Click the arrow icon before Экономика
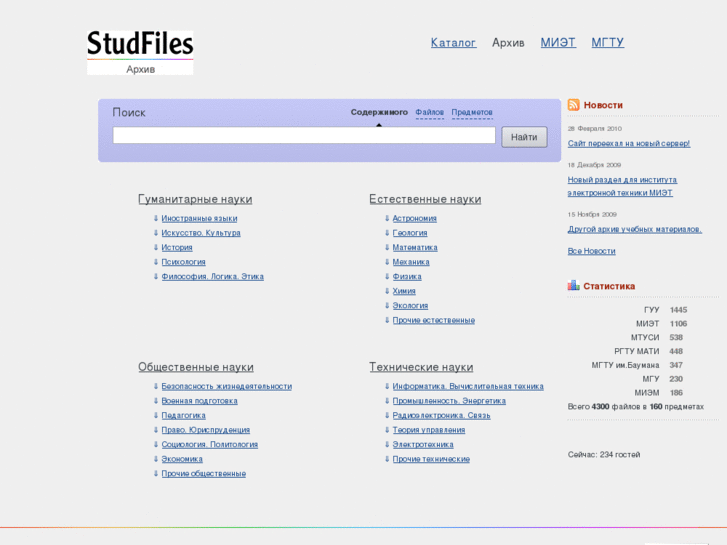This screenshot has height=545, width=727. [156, 459]
